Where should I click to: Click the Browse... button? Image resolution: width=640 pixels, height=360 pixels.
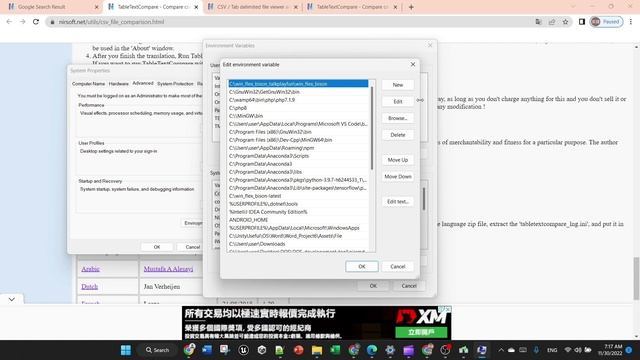click(x=398, y=118)
